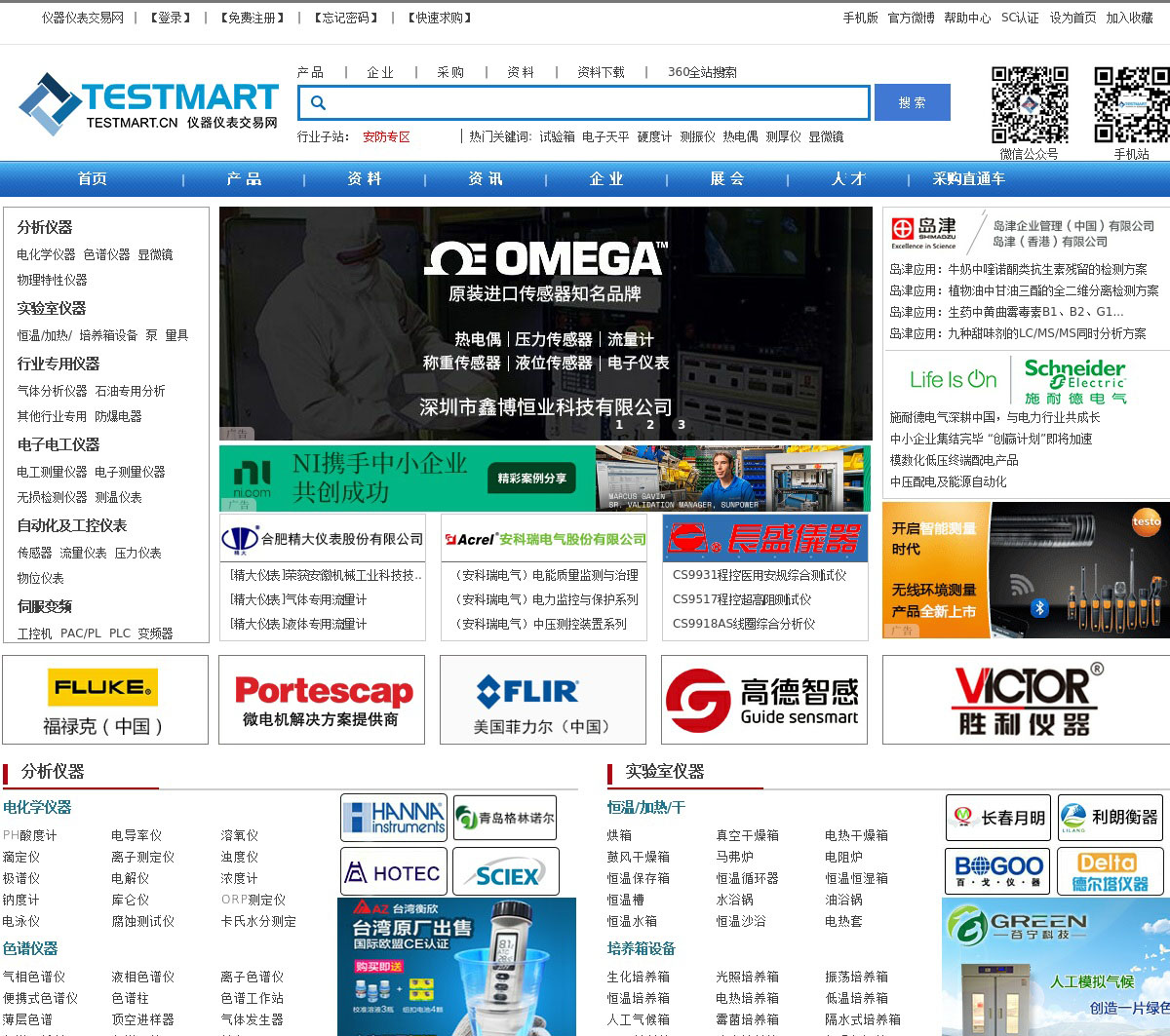Open the VICTOR brand logo card
The height and width of the screenshot is (1036, 1170).
tap(1026, 700)
